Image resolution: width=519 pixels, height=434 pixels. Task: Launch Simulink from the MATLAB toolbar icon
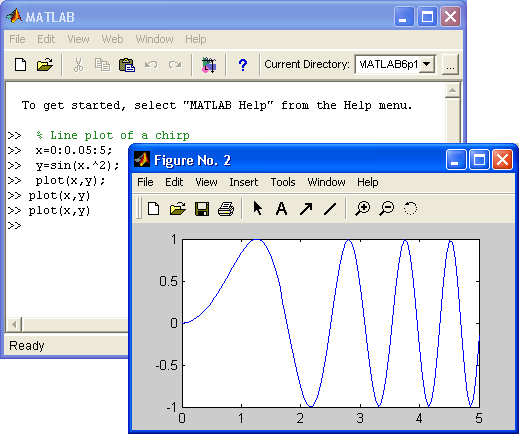point(209,65)
